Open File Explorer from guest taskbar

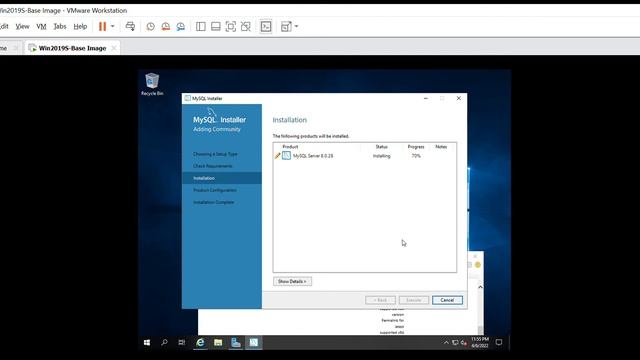tap(218, 342)
